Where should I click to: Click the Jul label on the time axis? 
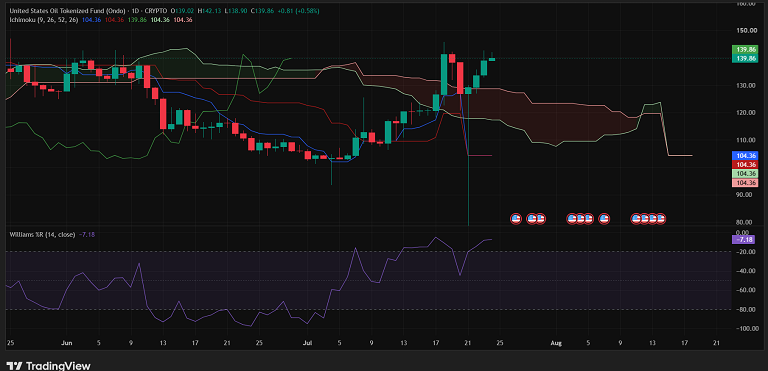pyautogui.click(x=308, y=343)
